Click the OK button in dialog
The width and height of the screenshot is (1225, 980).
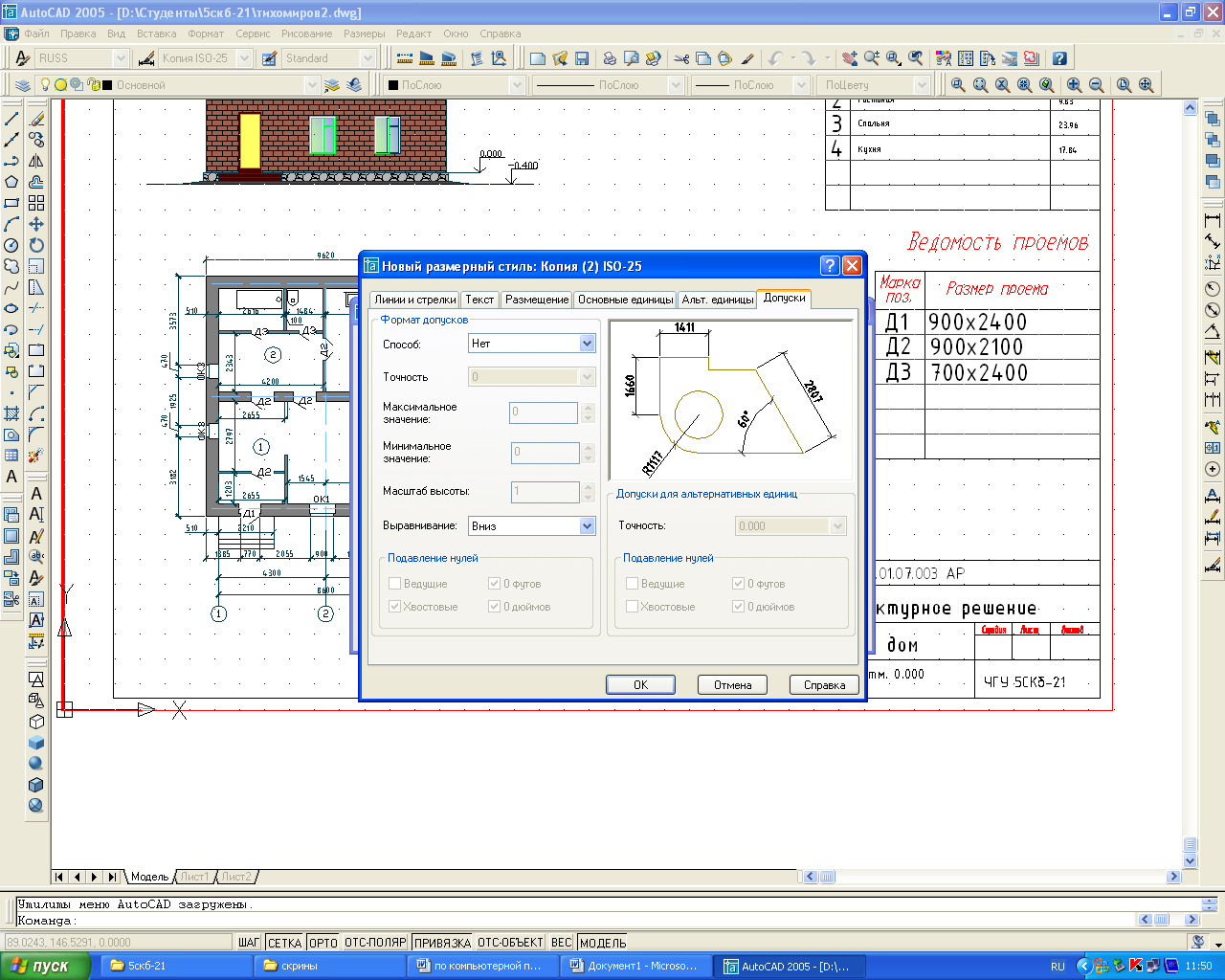[640, 685]
